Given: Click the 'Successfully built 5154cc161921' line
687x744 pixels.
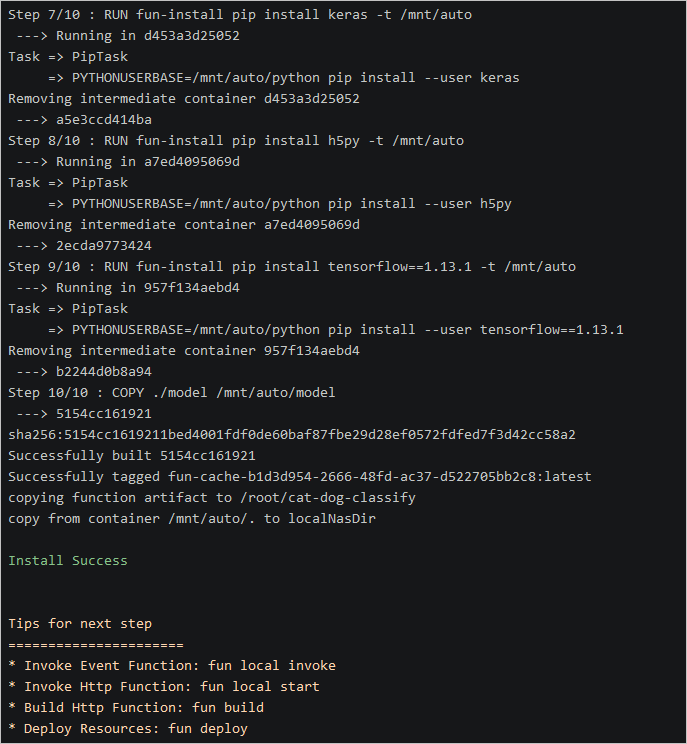Looking at the screenshot, I should coord(132,456).
